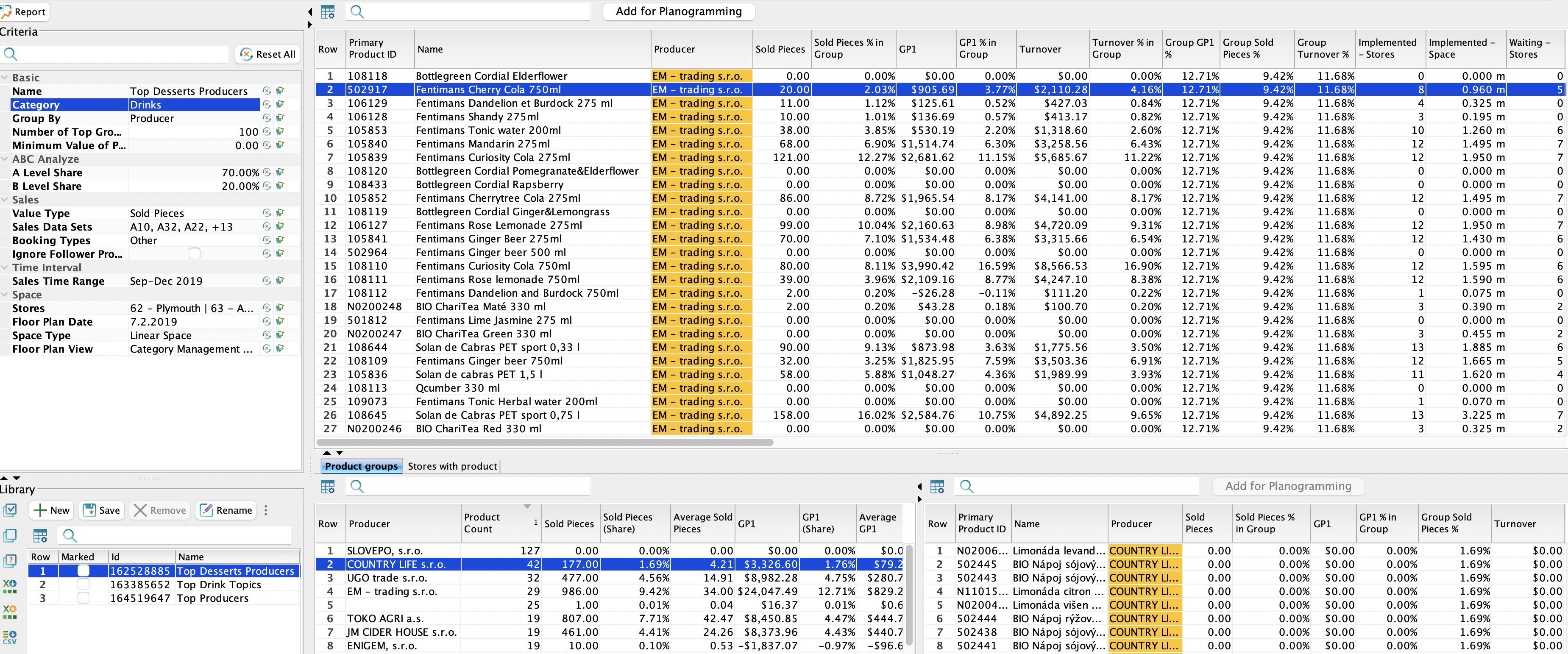Reset the Value Type criterion
This screenshot has width=1568, height=654.
tap(266, 213)
